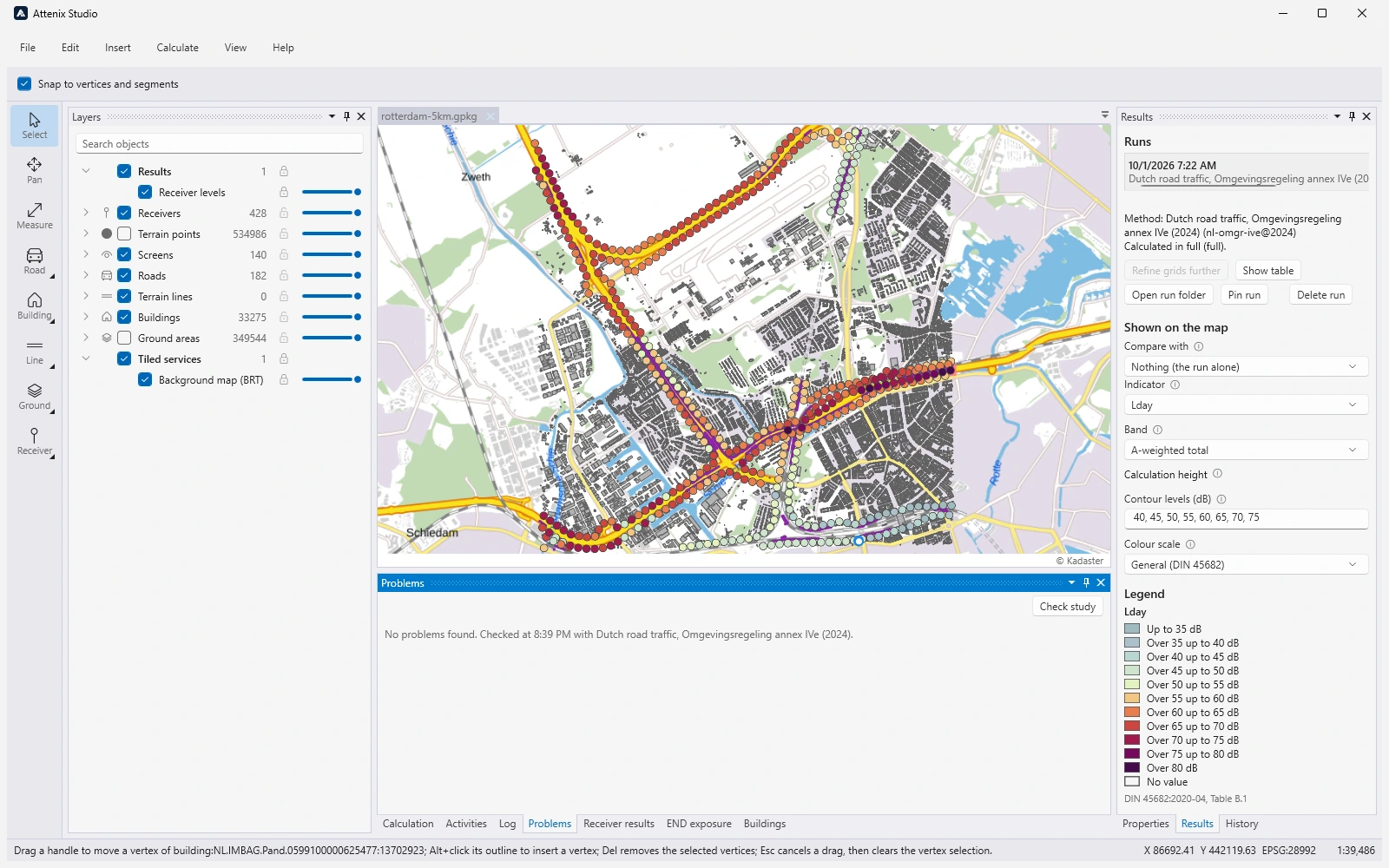The width and height of the screenshot is (1389, 868).
Task: Switch to the History tab
Action: pos(1241,824)
